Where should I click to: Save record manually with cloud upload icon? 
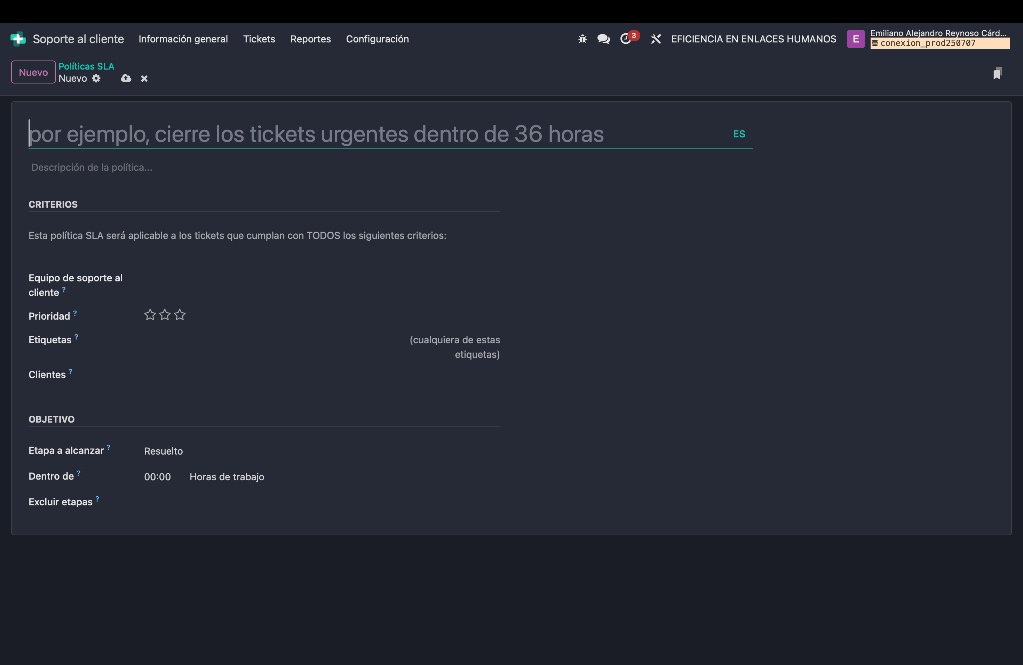[126, 79]
